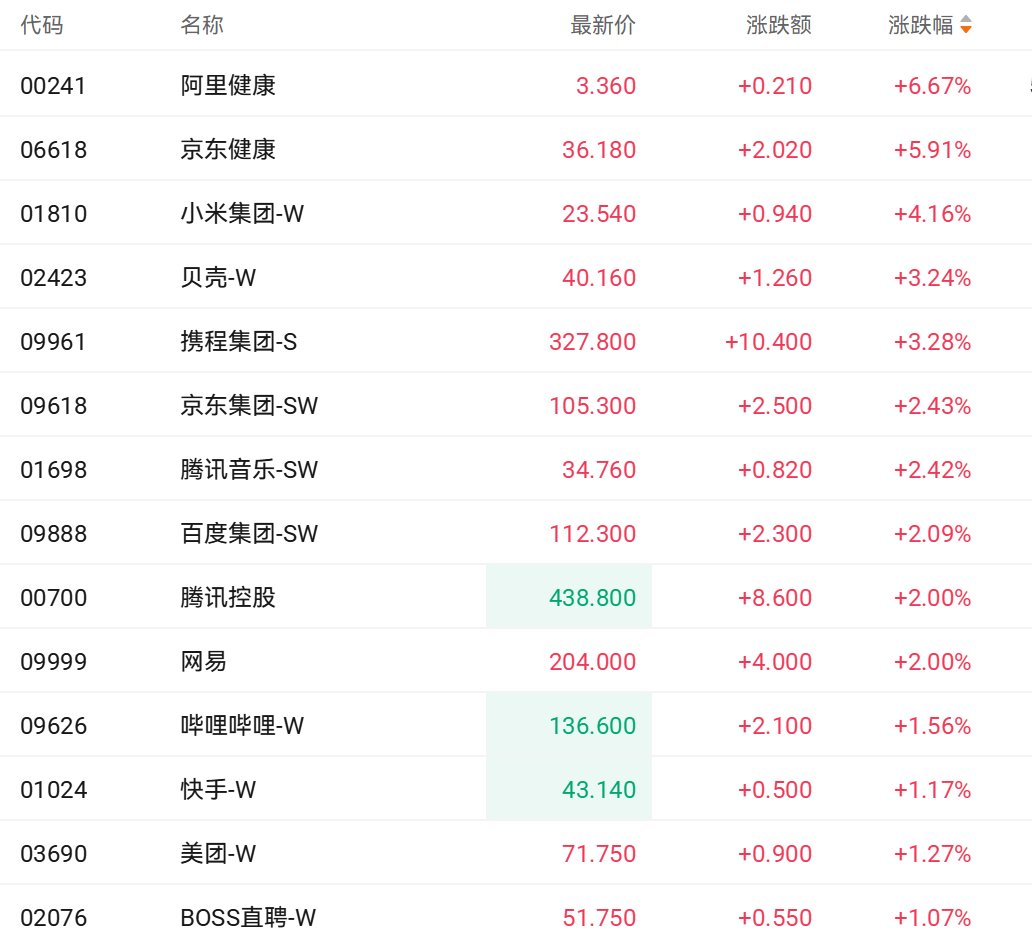
Task: Select 腾讯音乐-SW stock row
Action: point(516,469)
